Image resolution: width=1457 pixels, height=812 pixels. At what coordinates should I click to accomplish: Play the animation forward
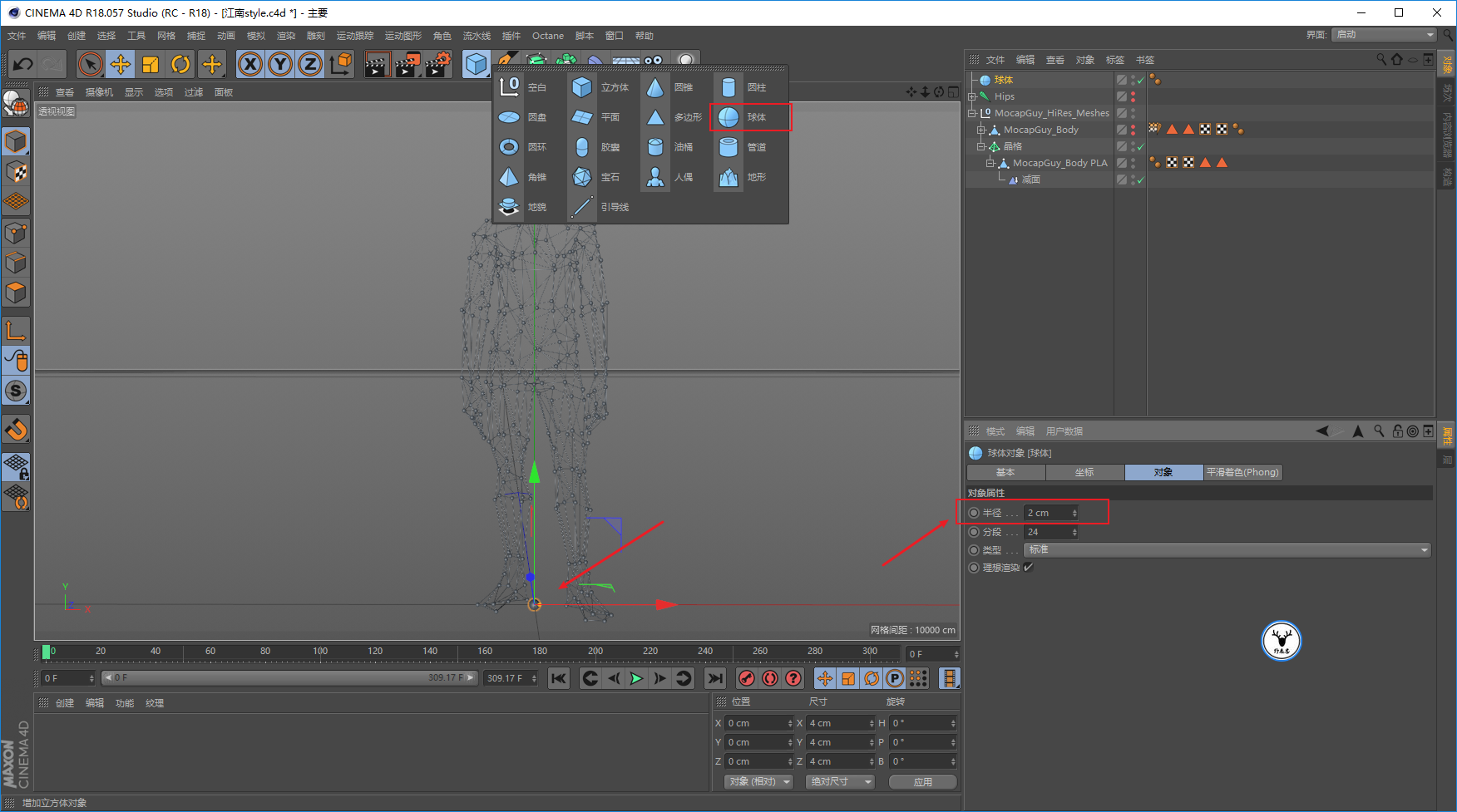pos(636,678)
